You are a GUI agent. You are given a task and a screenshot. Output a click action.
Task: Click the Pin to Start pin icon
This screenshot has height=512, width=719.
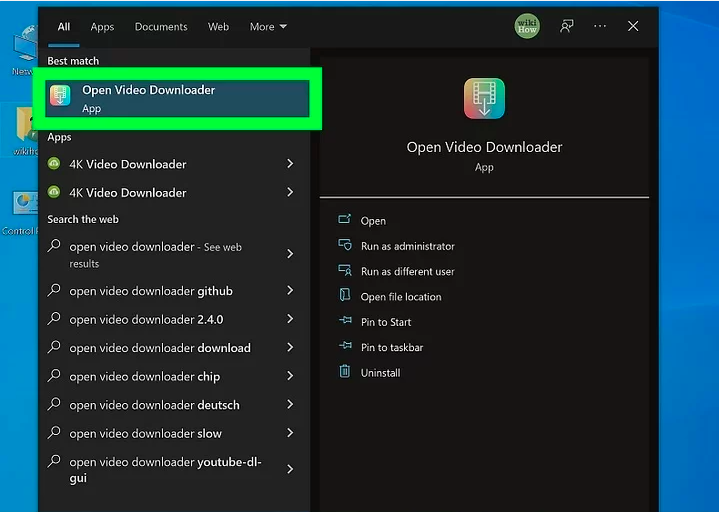pyautogui.click(x=345, y=320)
